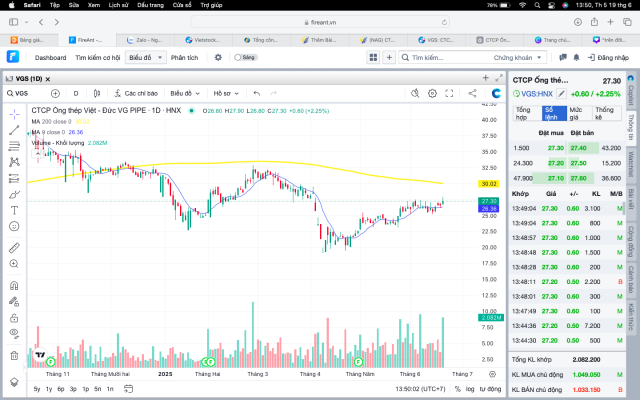Image resolution: width=640 pixels, height=400 pixels.
Task: Collapse the indicator legend arrow
Action: (38, 154)
